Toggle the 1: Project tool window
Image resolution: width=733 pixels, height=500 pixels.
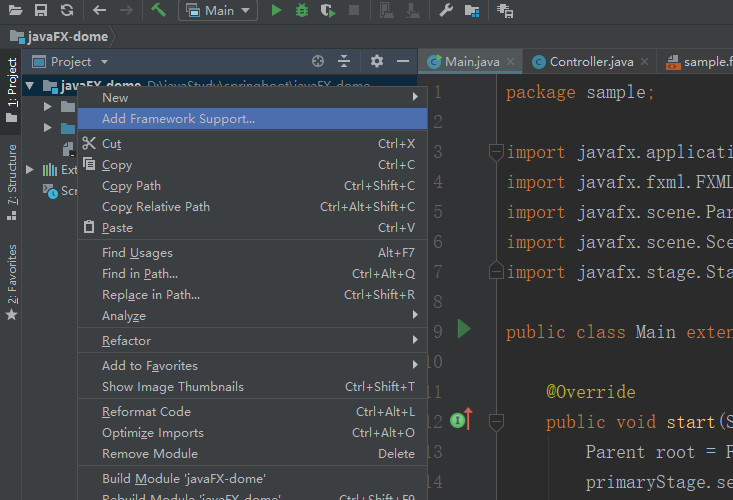(x=11, y=90)
